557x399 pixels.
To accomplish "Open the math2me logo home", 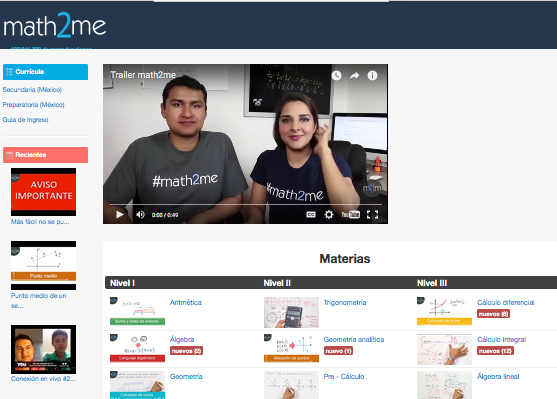I will [x=55, y=26].
